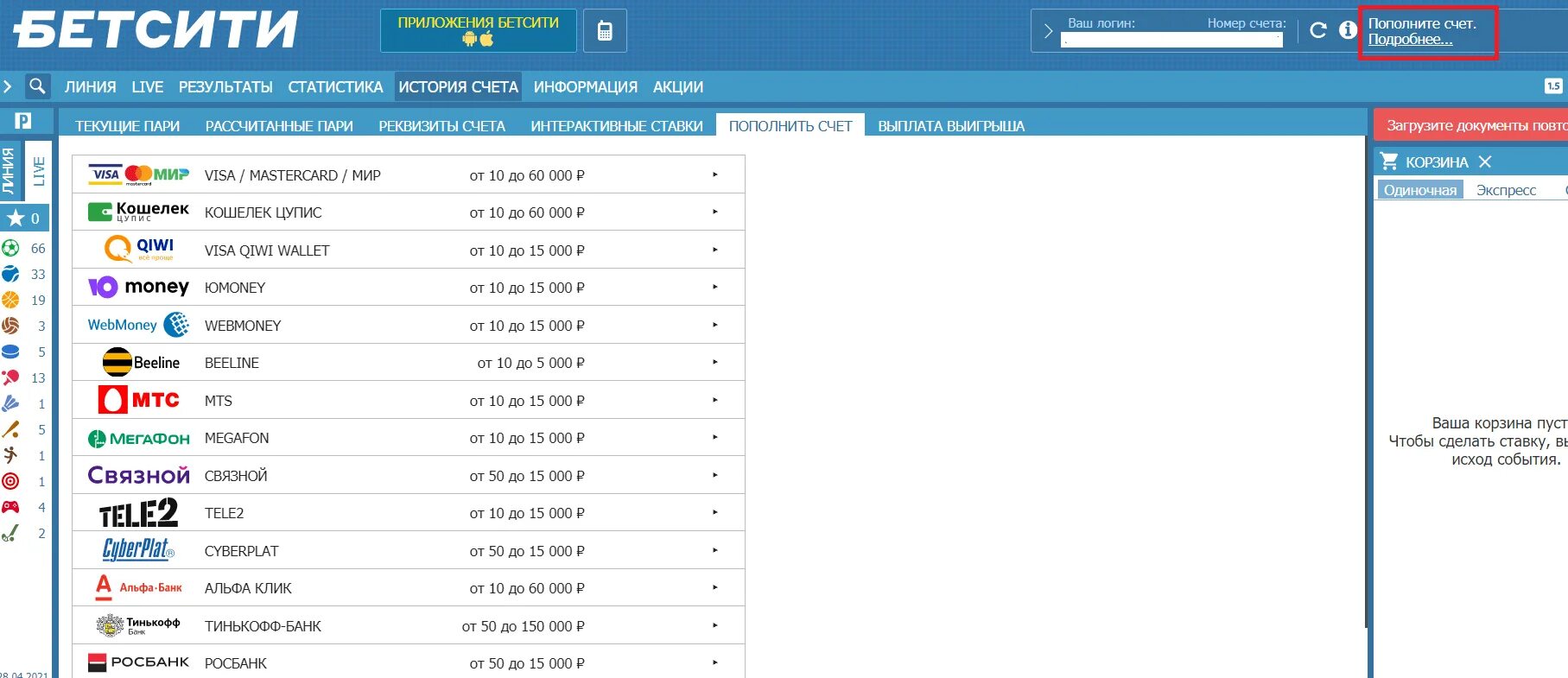Click the МТС logo

(138, 400)
